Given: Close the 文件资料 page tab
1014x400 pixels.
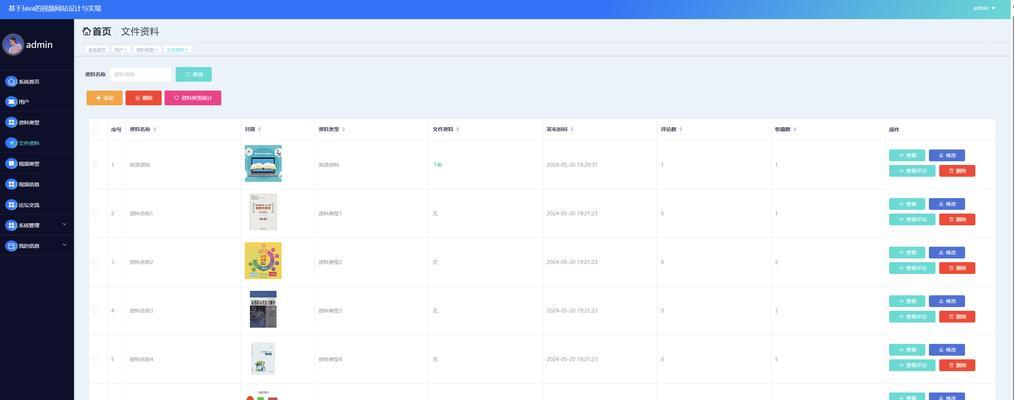Looking at the screenshot, I should (x=187, y=49).
